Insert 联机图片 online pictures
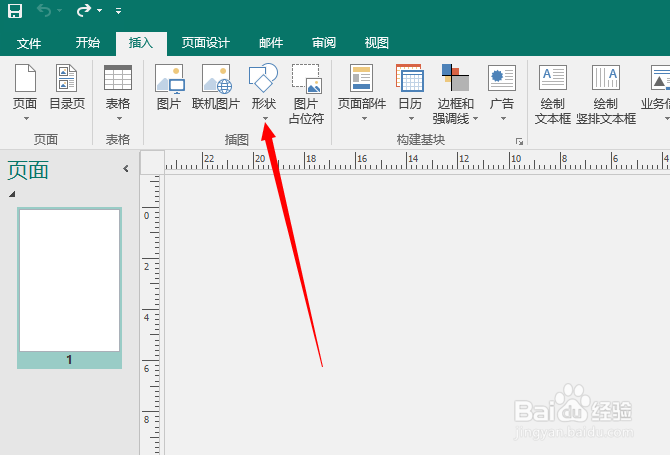This screenshot has width=670, height=455. click(216, 88)
